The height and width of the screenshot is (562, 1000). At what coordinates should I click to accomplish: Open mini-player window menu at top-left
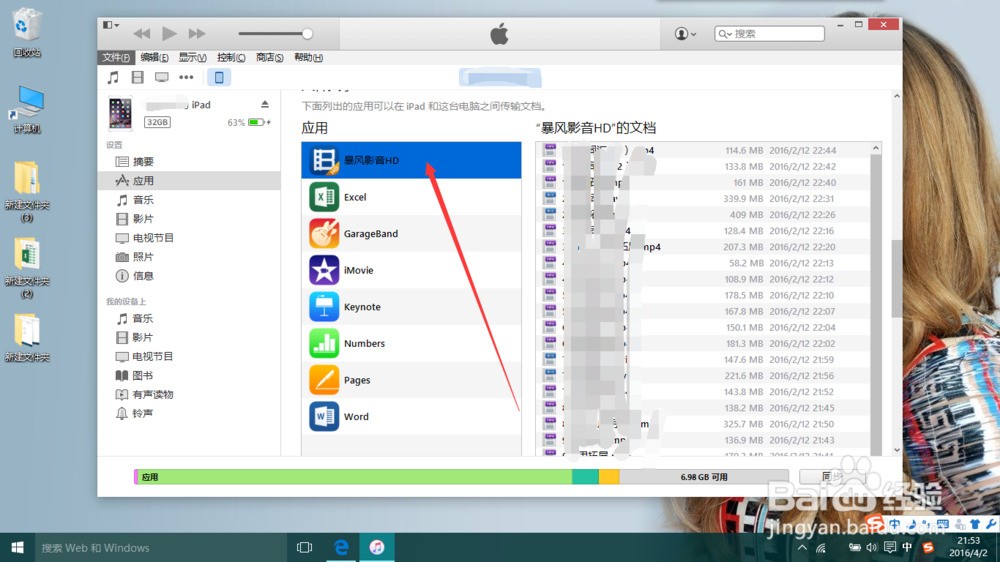tap(111, 25)
